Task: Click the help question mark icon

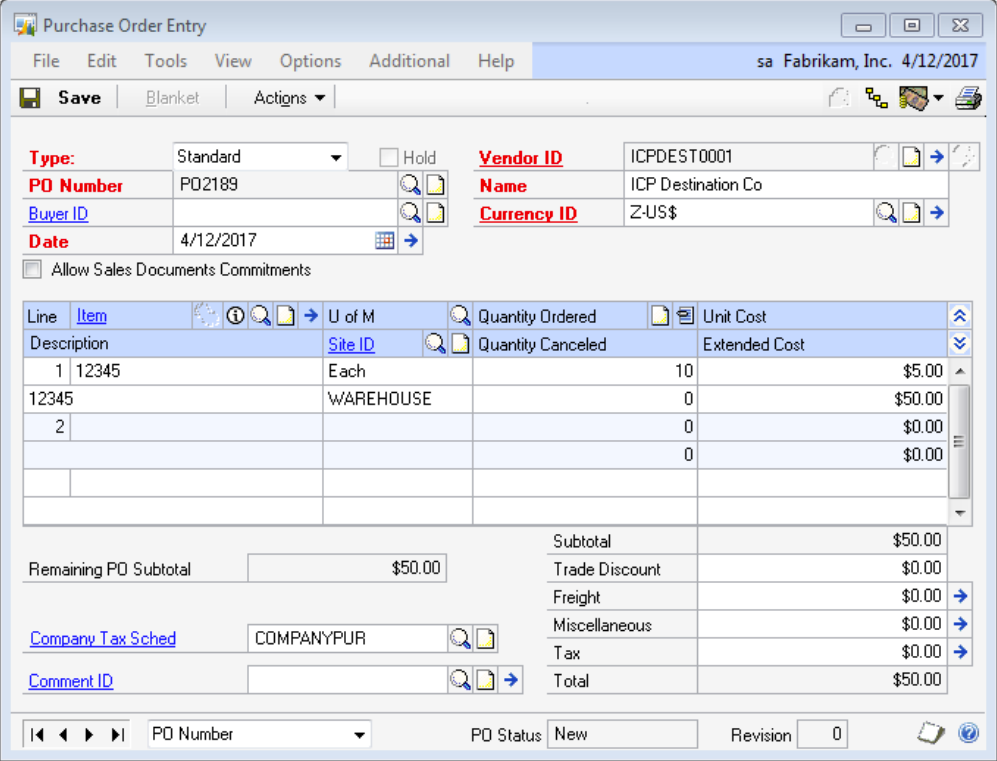Action: click(968, 734)
